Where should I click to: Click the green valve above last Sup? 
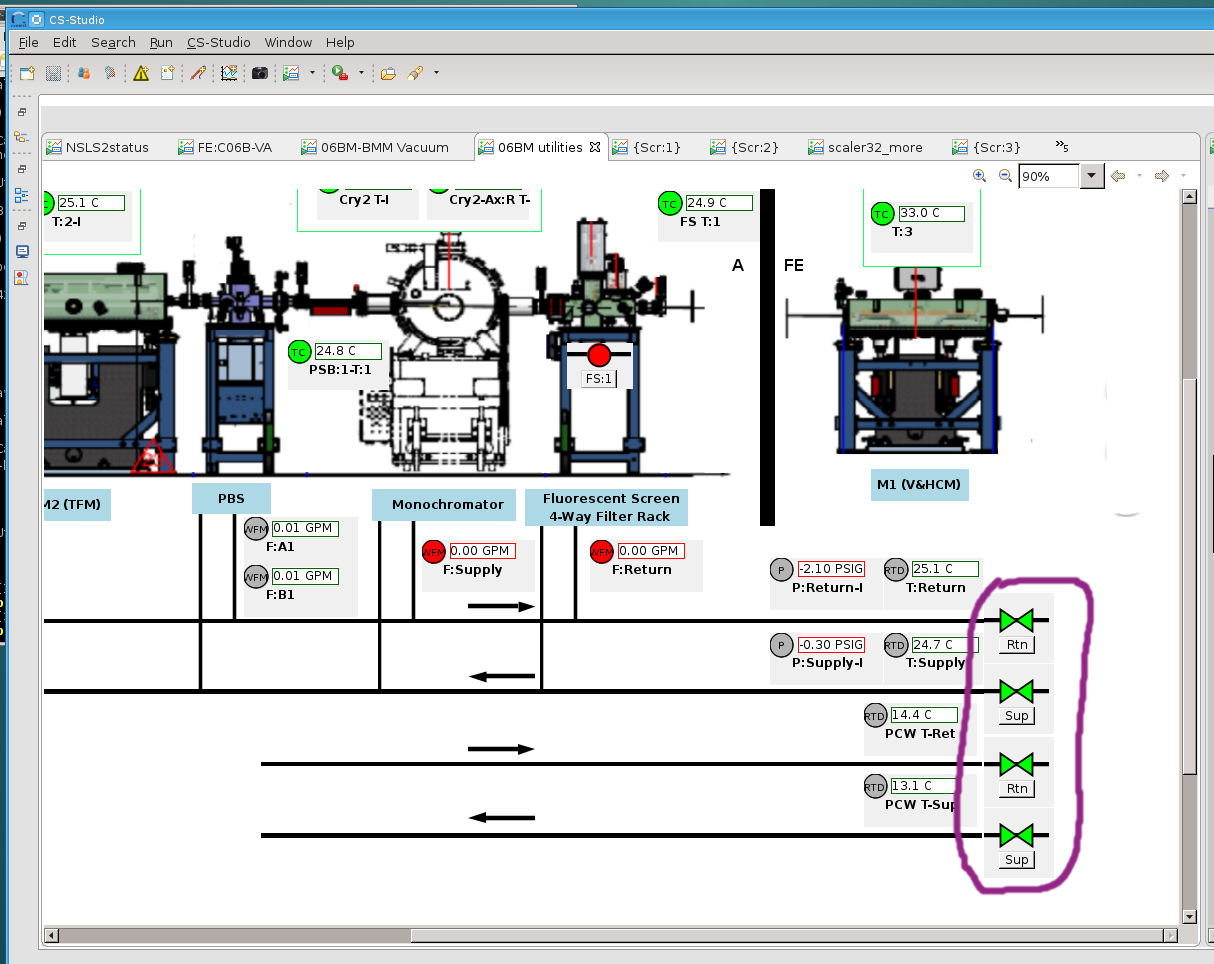1017,835
